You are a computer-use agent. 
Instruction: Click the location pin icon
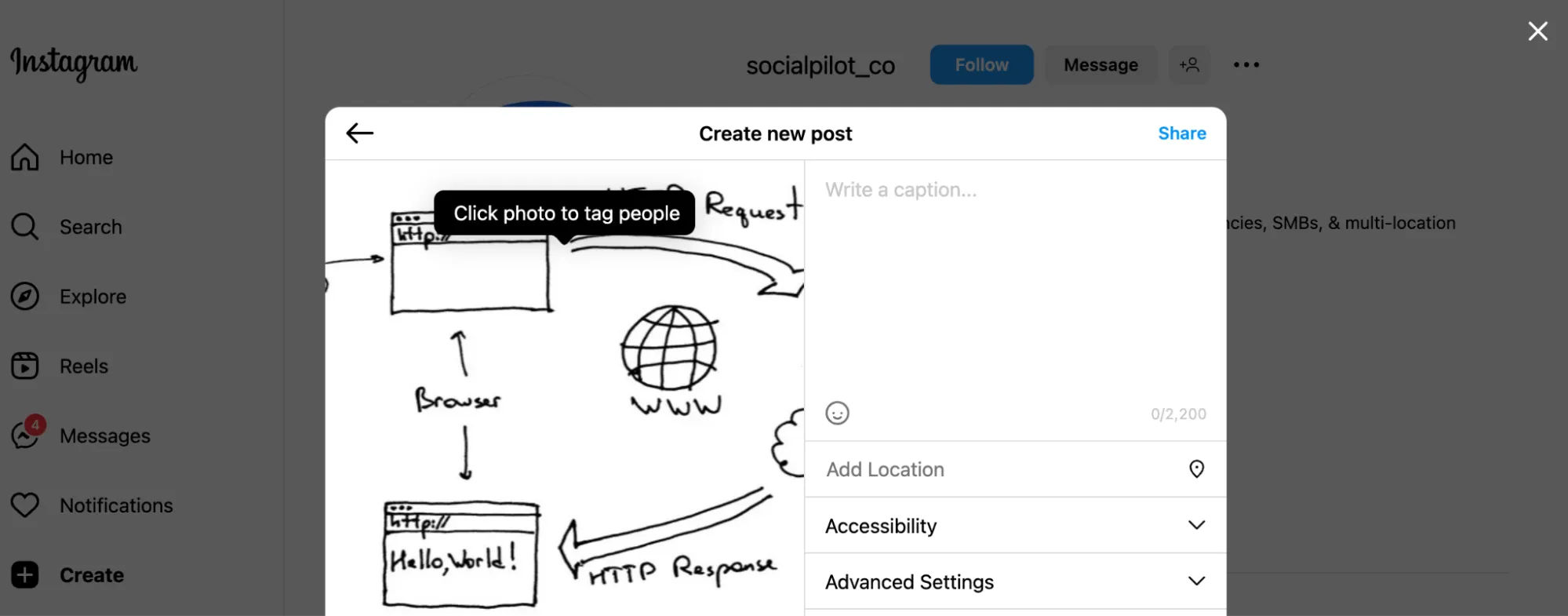click(1196, 469)
